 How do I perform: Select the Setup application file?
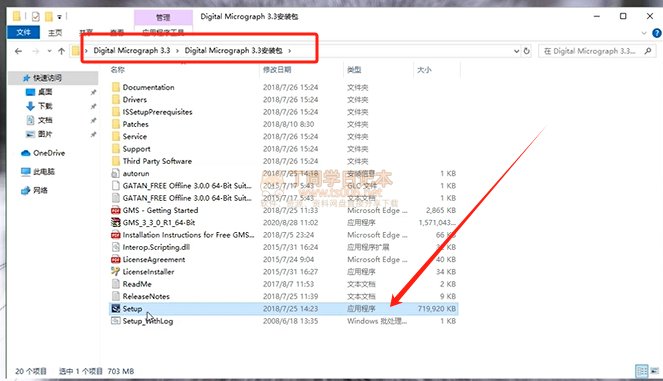(283, 309)
